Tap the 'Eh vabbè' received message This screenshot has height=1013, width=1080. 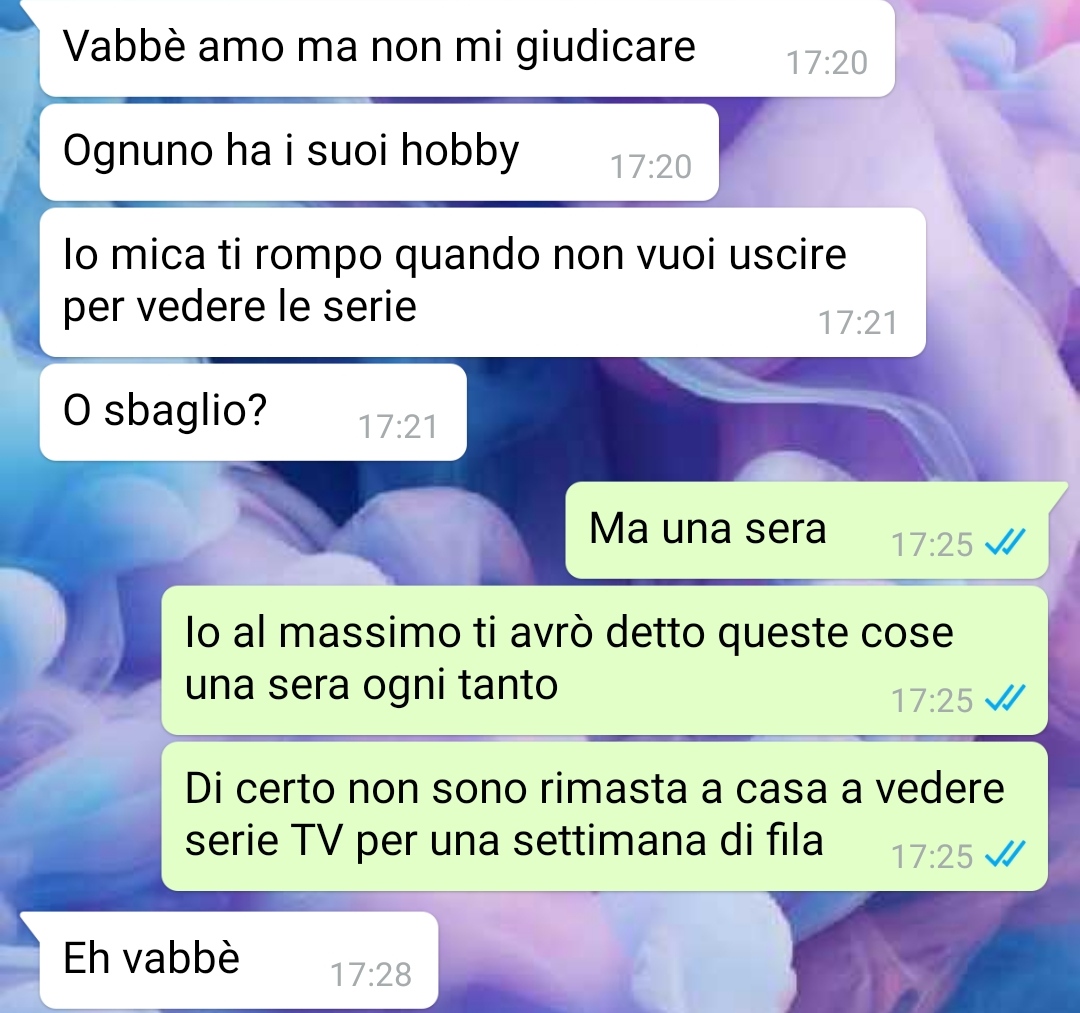(x=238, y=960)
